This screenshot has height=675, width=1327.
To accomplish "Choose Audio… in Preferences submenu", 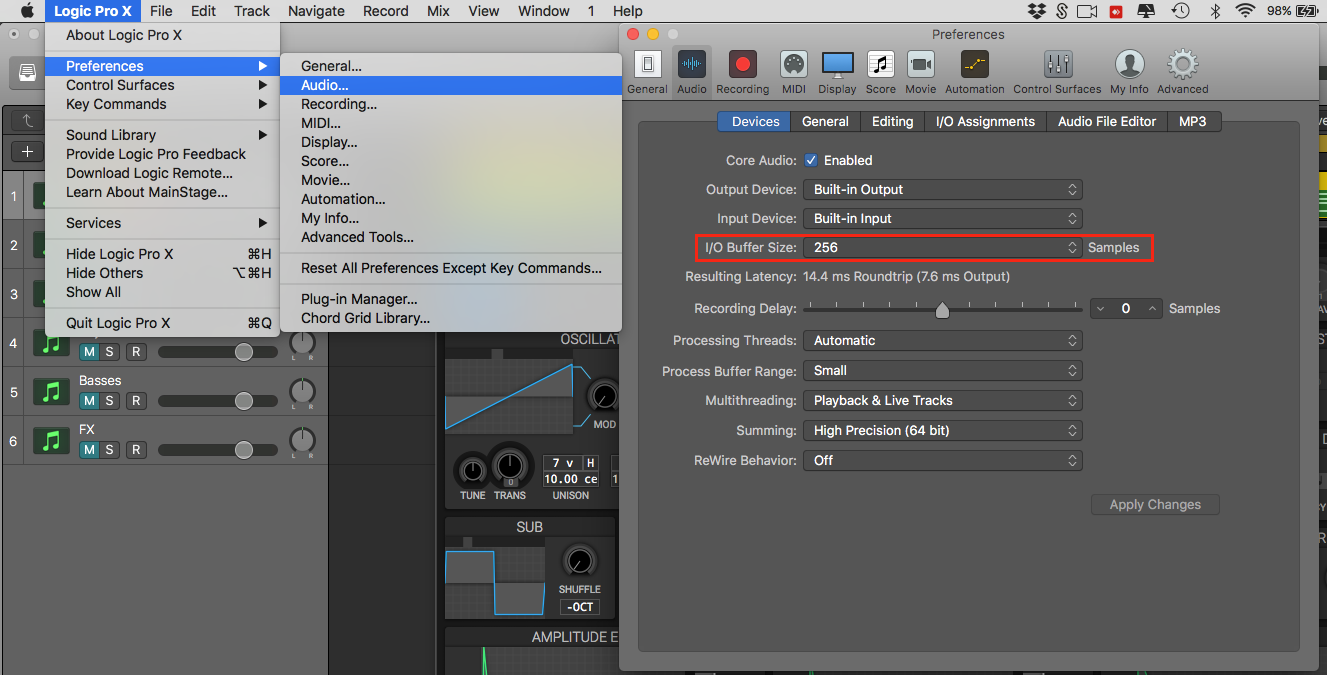I will (x=451, y=85).
